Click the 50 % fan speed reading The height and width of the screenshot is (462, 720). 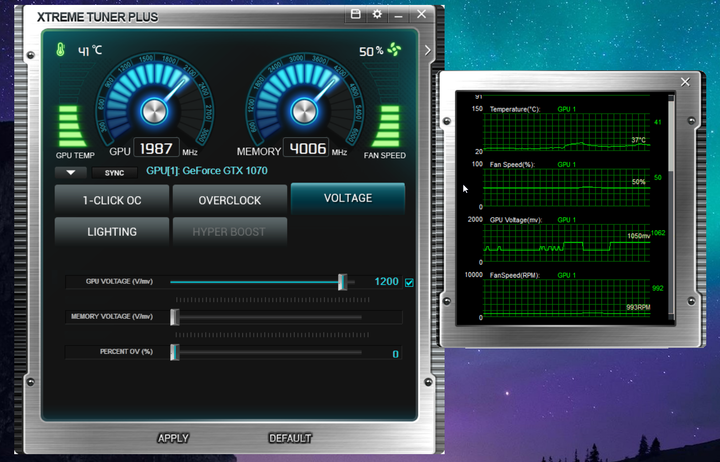coord(371,51)
